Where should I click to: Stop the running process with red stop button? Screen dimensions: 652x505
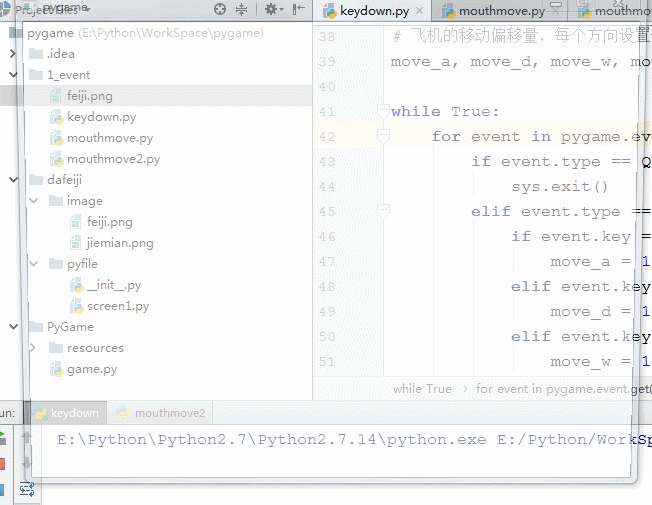(x=2, y=464)
